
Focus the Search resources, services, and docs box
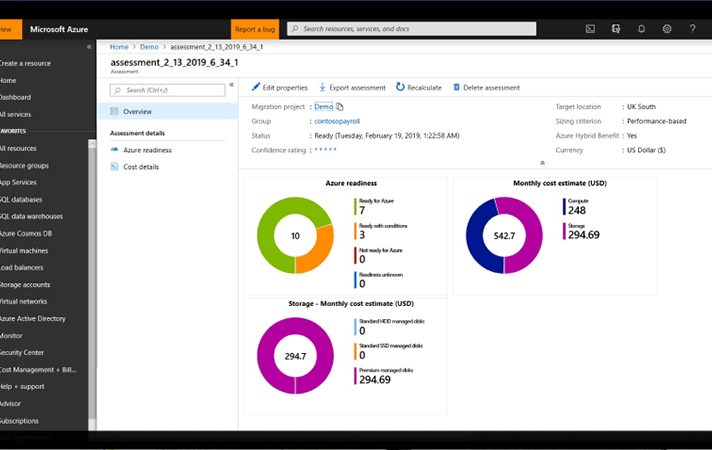click(411, 29)
